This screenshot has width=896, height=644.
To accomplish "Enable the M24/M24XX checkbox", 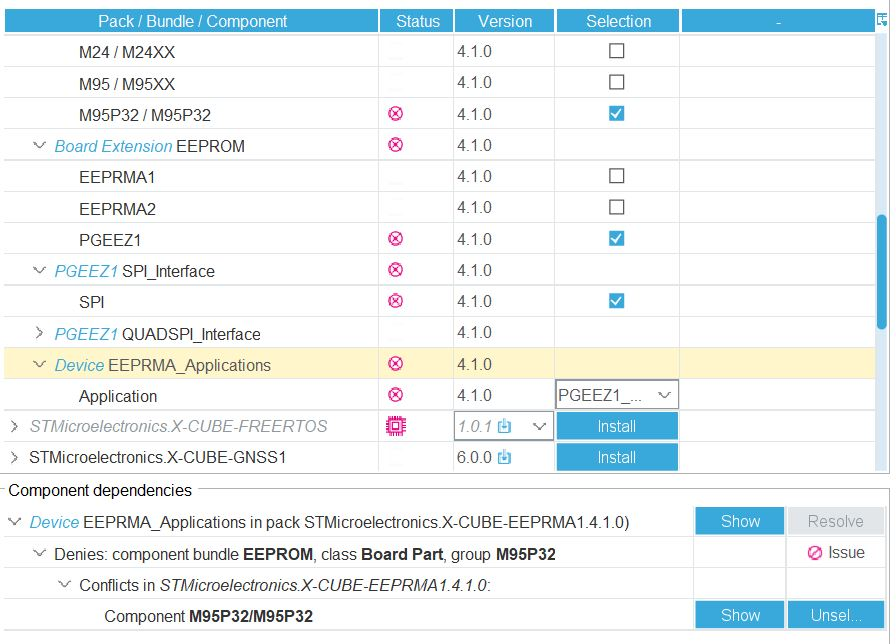I will 617,51.
